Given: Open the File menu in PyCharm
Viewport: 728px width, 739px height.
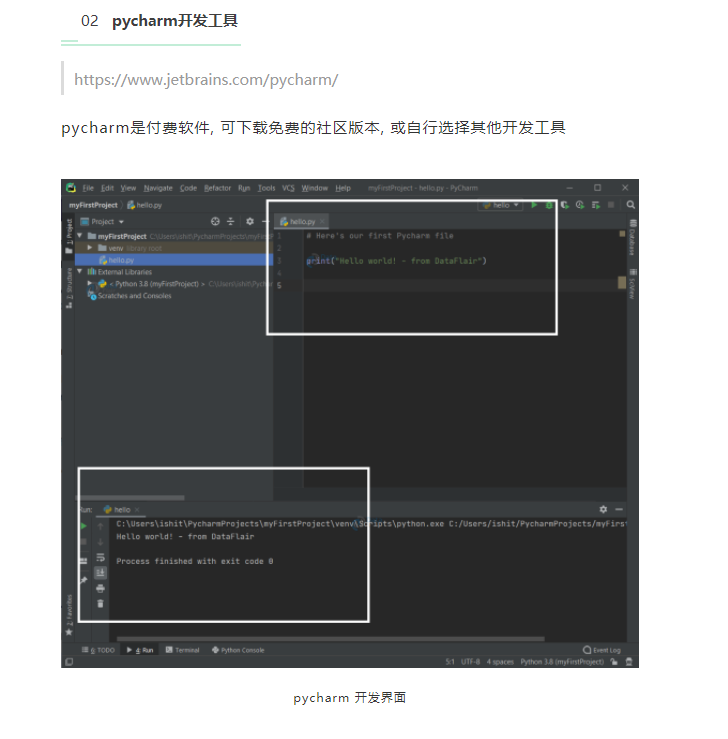Looking at the screenshot, I should pos(88,188).
